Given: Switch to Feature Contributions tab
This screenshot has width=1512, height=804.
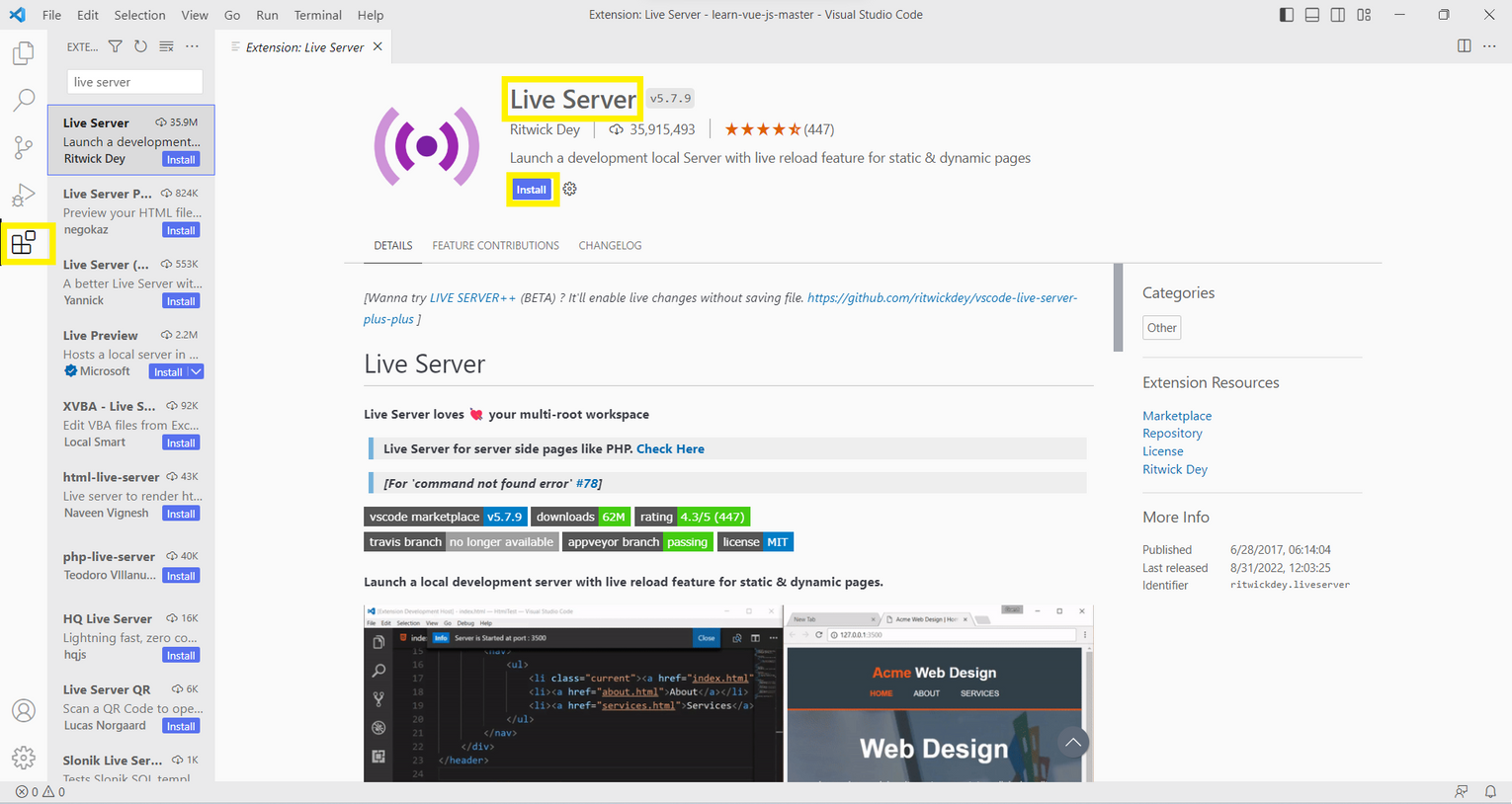Looking at the screenshot, I should point(495,245).
